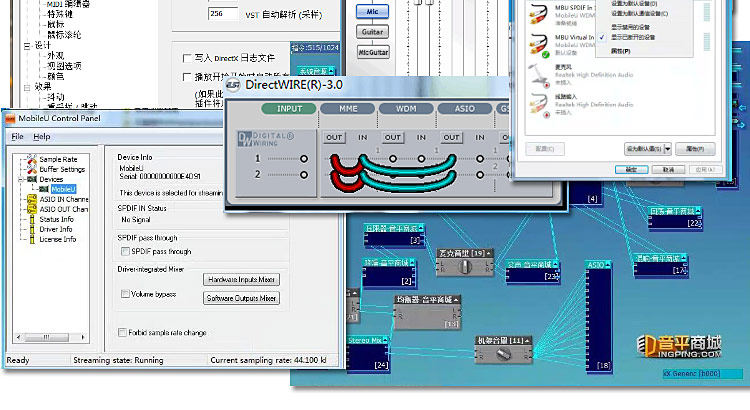750x410 pixels.
Task: Tick the second checkbox below DirectX log option
Action: tap(188, 77)
